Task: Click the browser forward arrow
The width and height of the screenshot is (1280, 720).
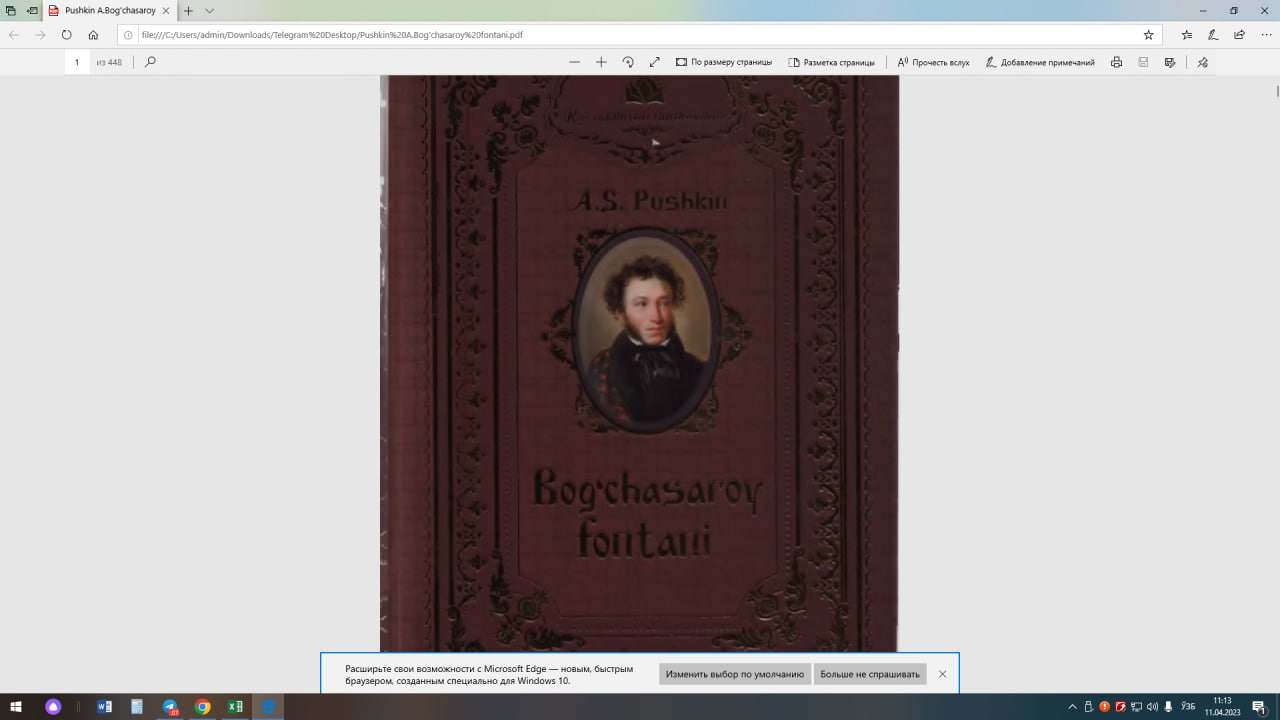Action: 40,34
